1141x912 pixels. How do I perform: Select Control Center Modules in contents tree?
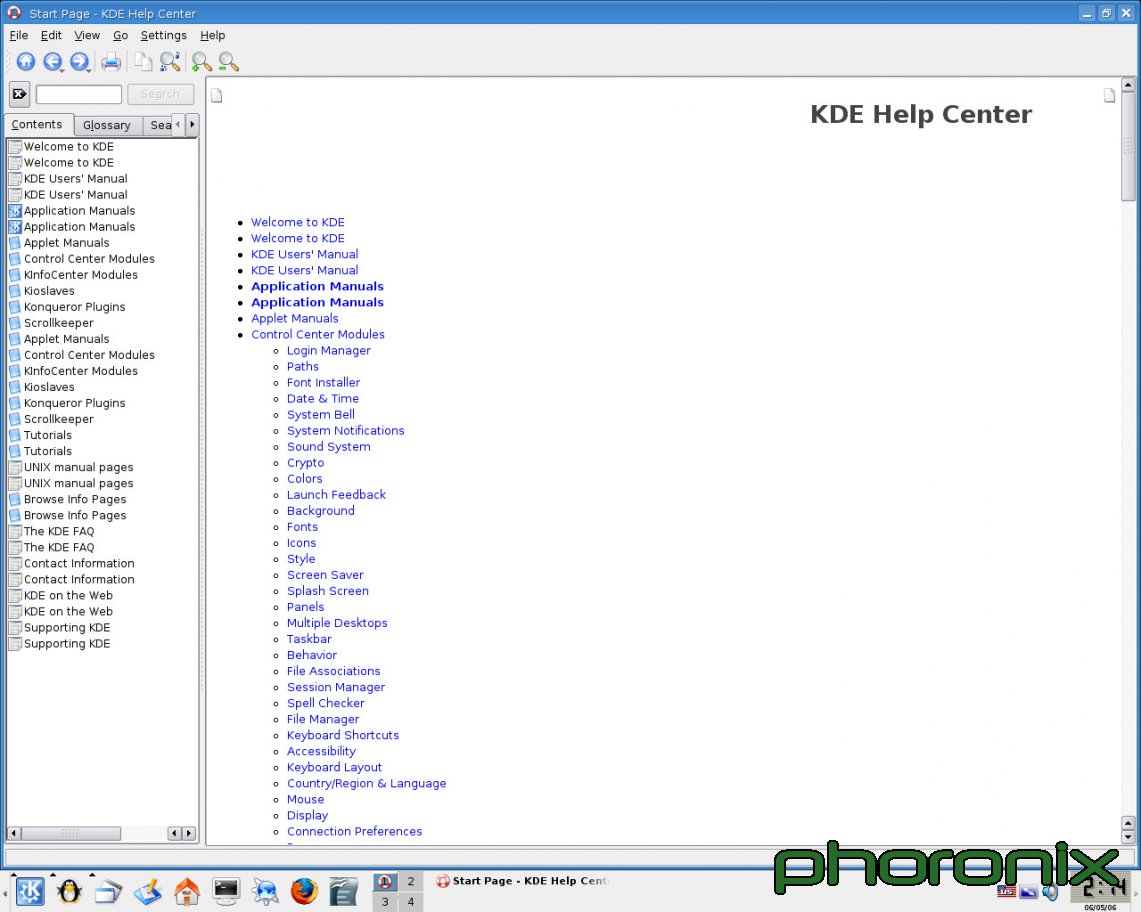click(89, 259)
